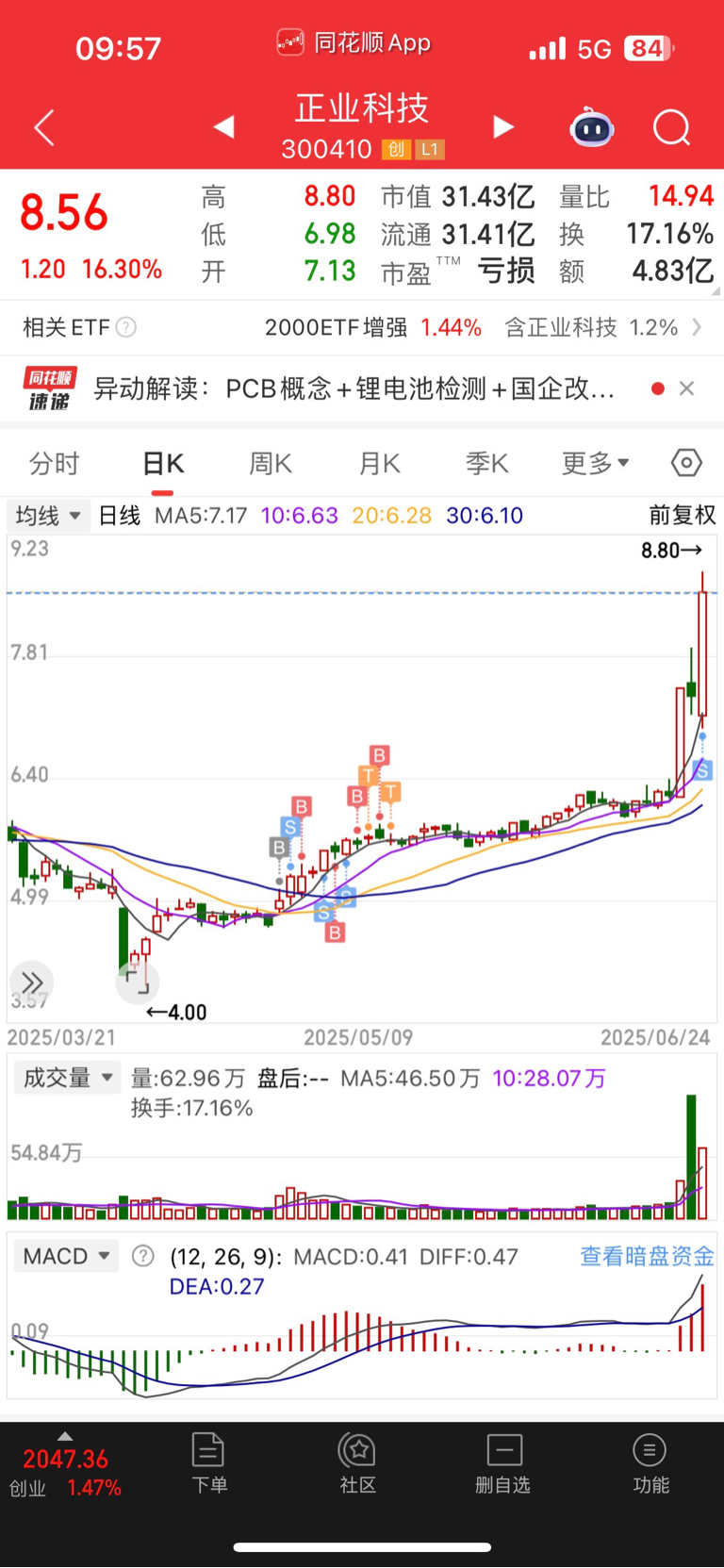
Task: Switch to 月K tab
Action: click(379, 463)
